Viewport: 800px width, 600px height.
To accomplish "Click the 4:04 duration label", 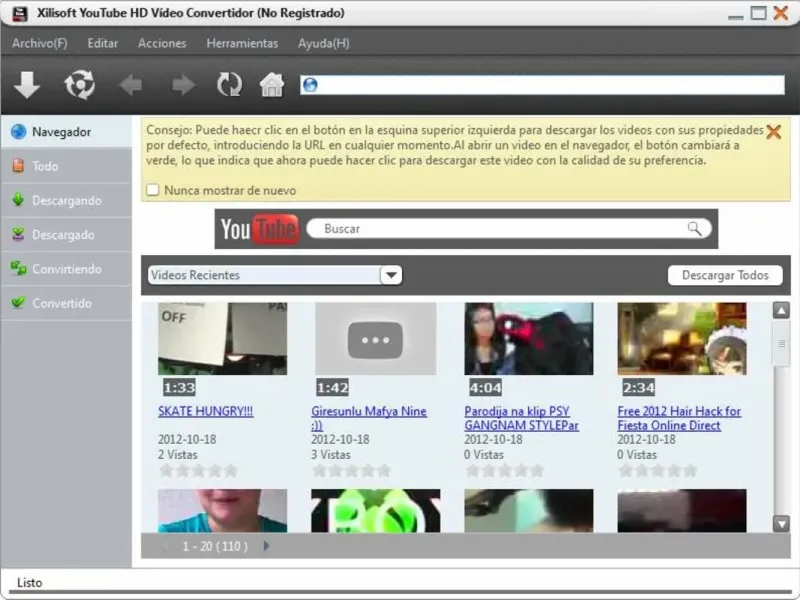I will [x=485, y=388].
